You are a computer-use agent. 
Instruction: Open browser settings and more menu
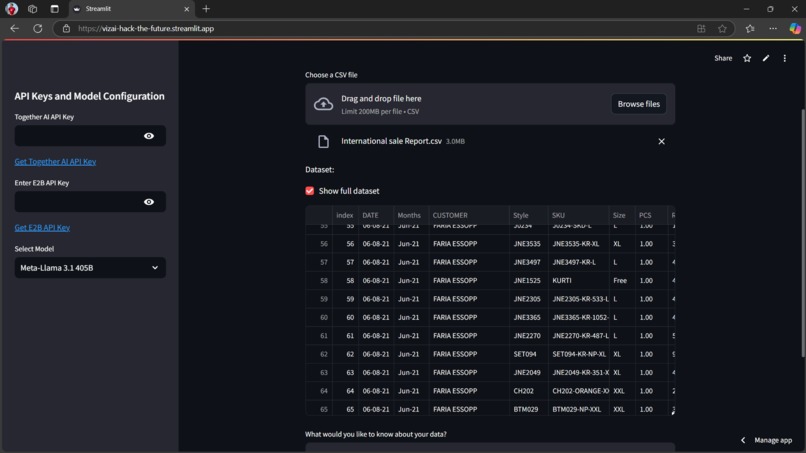tap(773, 28)
